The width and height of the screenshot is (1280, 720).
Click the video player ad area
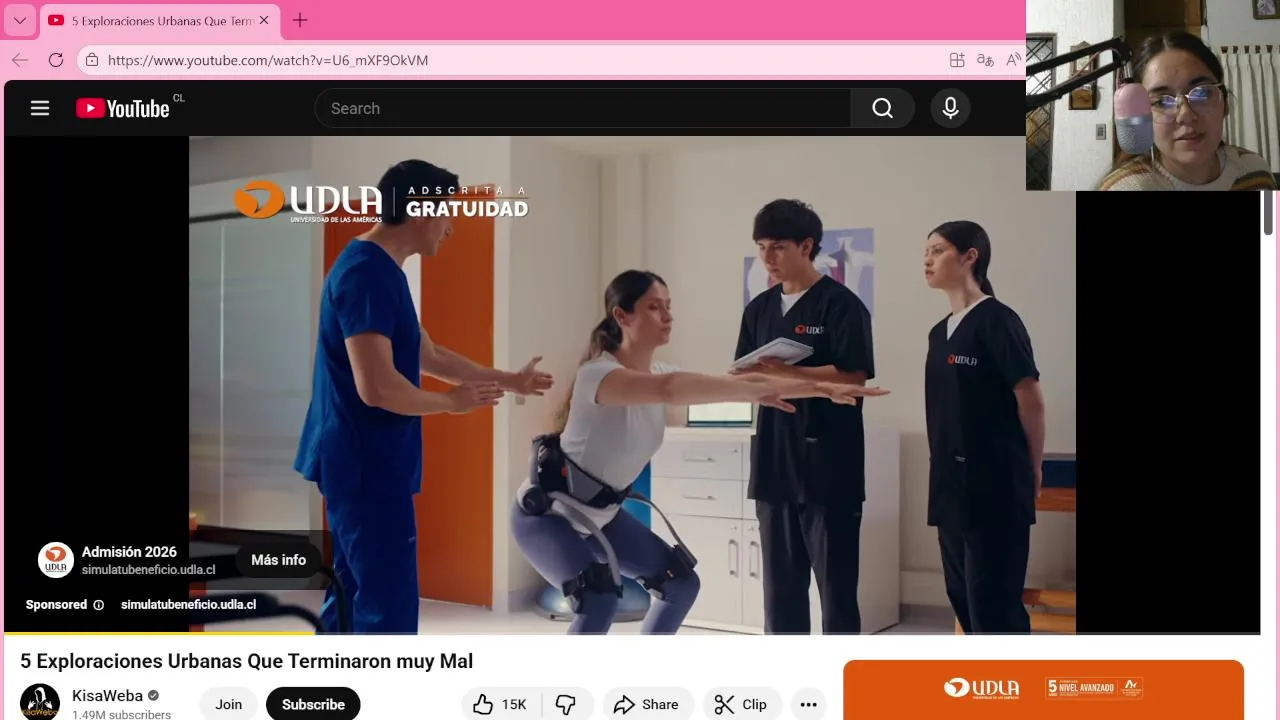tap(632, 385)
